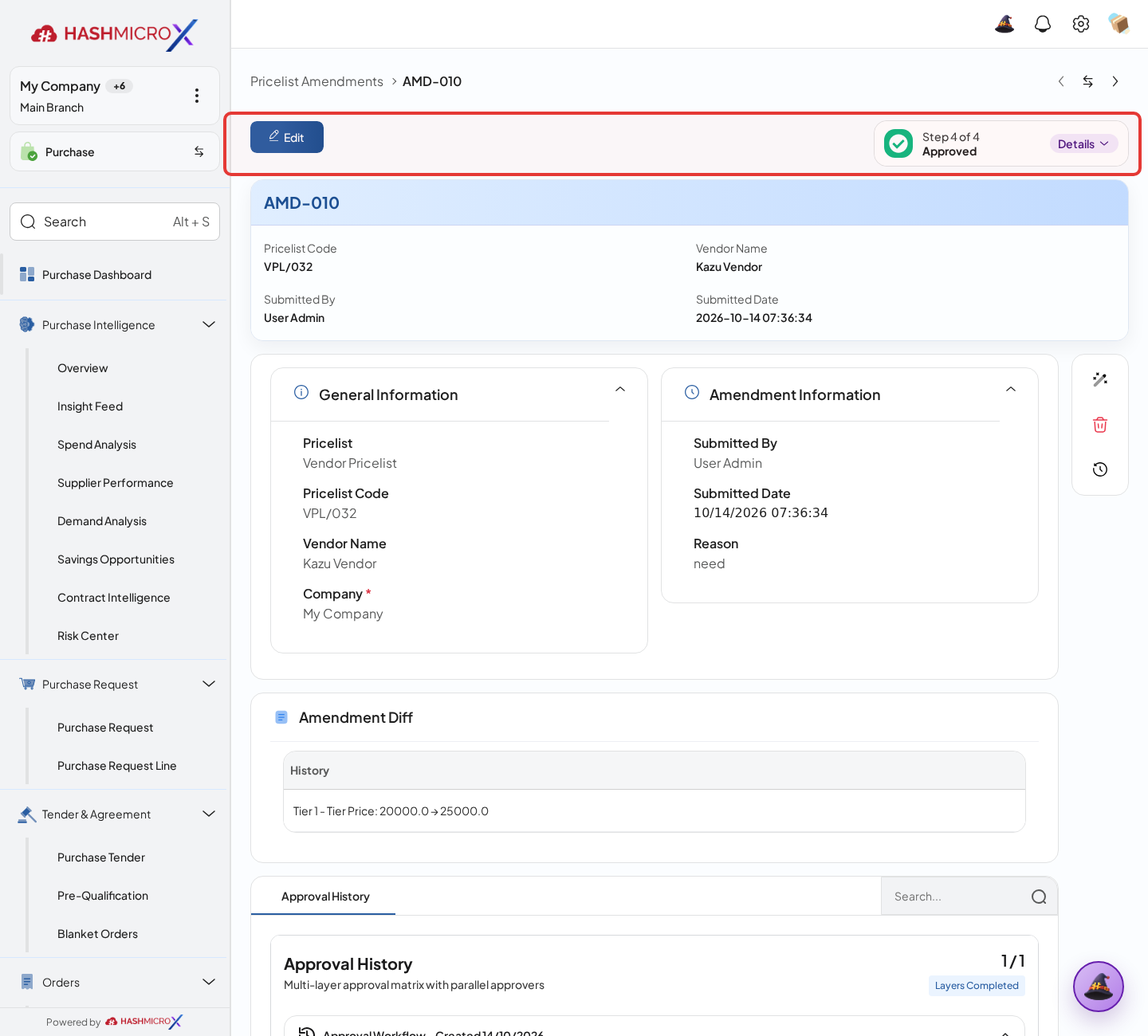
Task: Click the HashMicro logo
Action: [x=115, y=34]
